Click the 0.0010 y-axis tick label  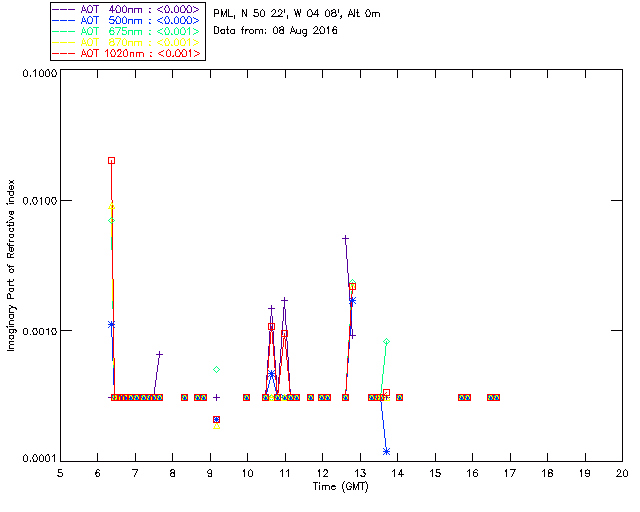tap(39, 331)
